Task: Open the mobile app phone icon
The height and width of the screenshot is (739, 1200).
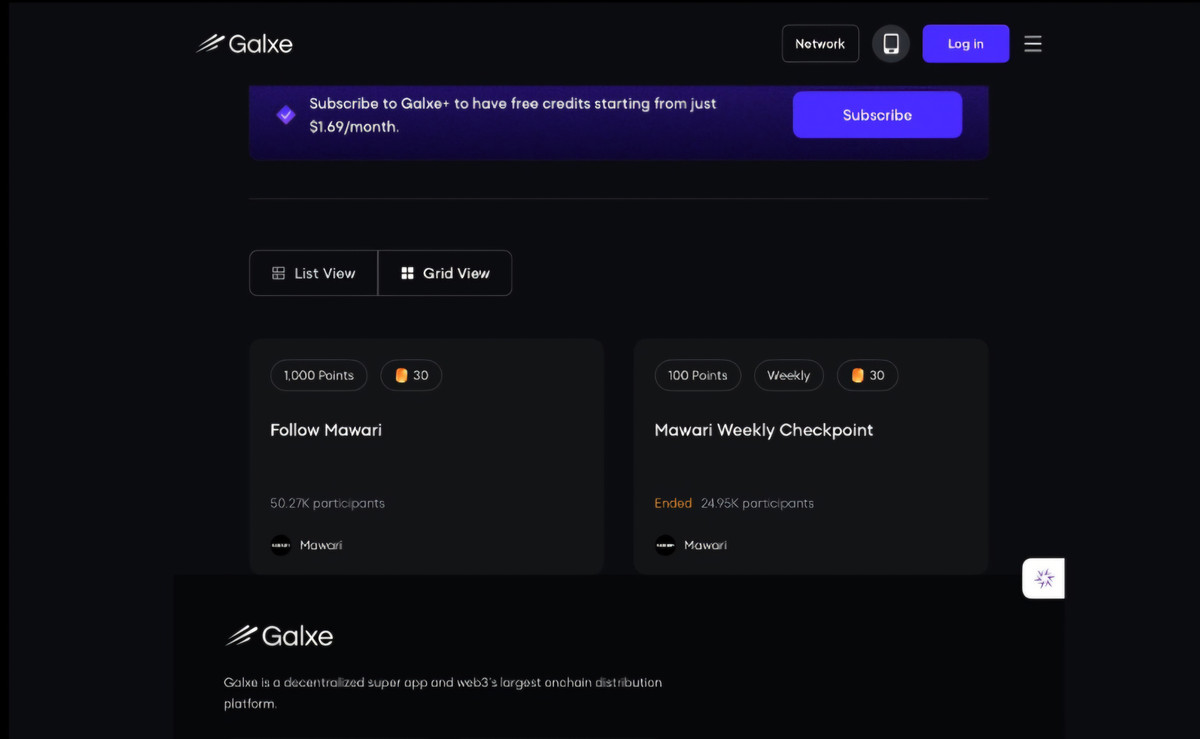Action: point(891,44)
